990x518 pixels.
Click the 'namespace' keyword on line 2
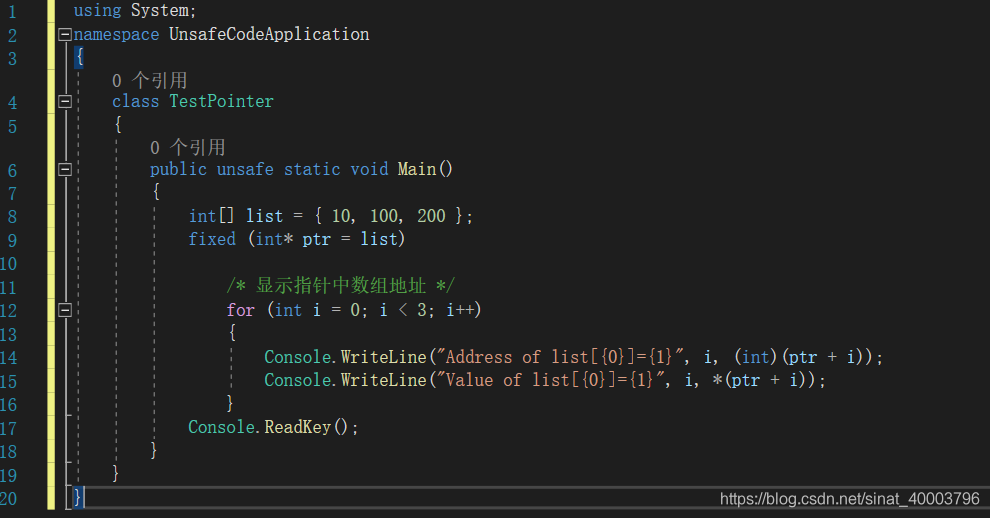tap(116, 34)
